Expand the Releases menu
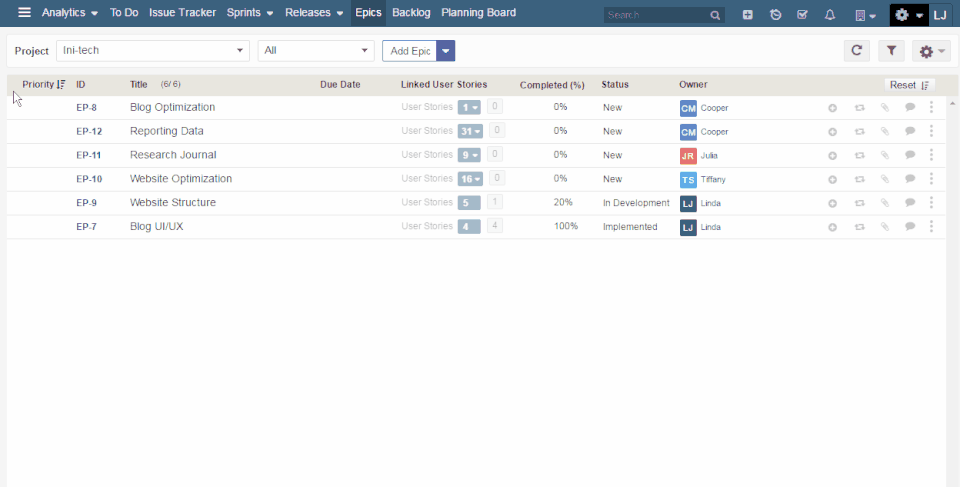The image size is (960, 487). click(x=314, y=13)
